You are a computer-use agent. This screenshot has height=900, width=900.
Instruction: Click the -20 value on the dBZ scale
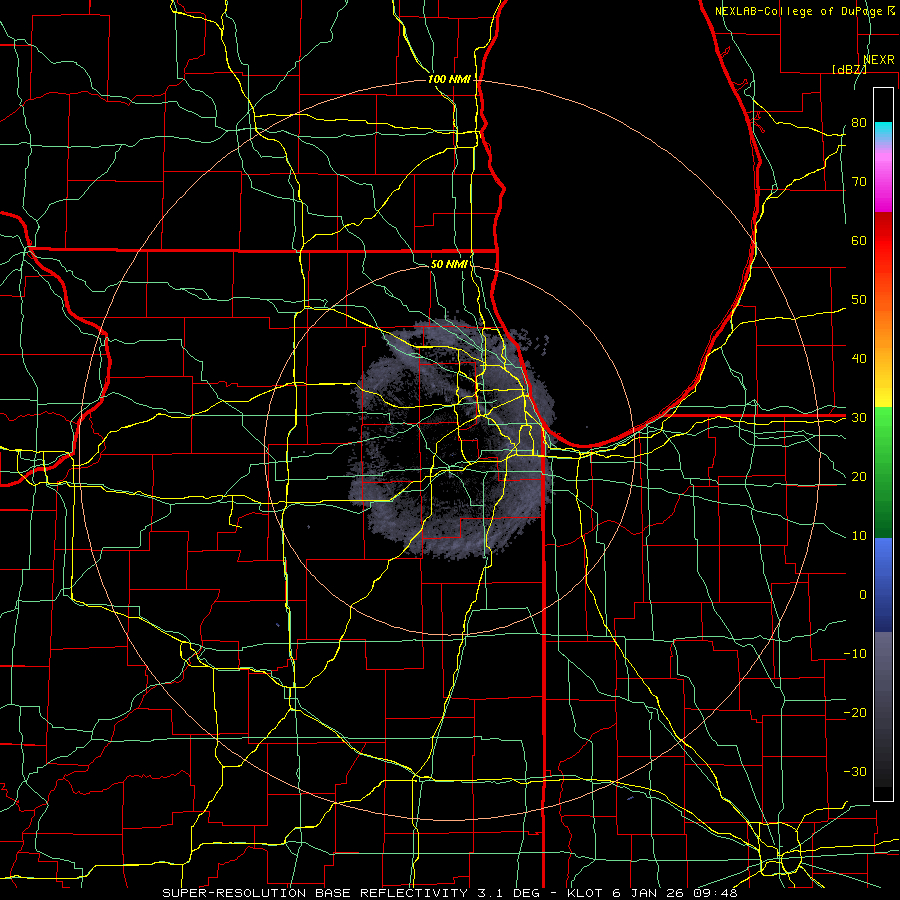855,712
